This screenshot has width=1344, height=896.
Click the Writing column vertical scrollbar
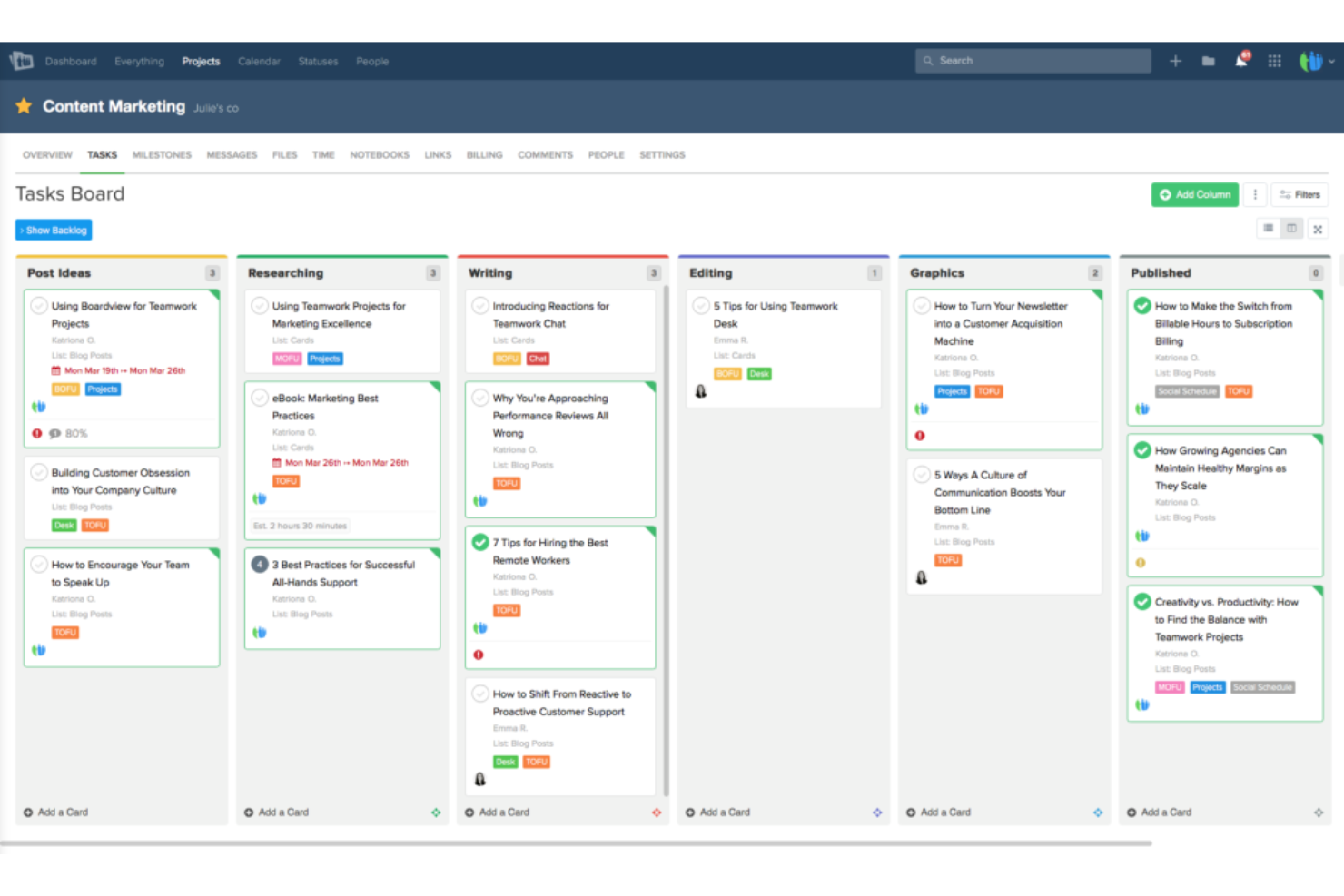click(x=666, y=541)
